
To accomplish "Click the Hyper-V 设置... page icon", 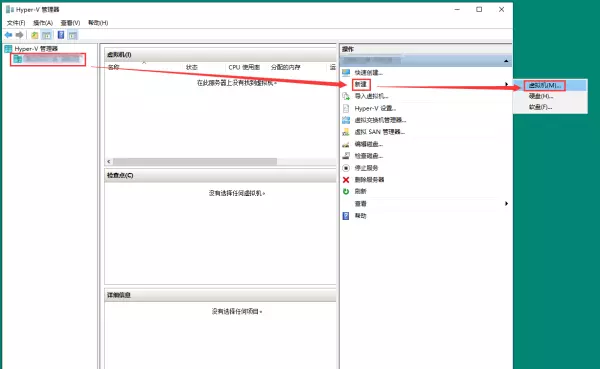I will 346,108.
